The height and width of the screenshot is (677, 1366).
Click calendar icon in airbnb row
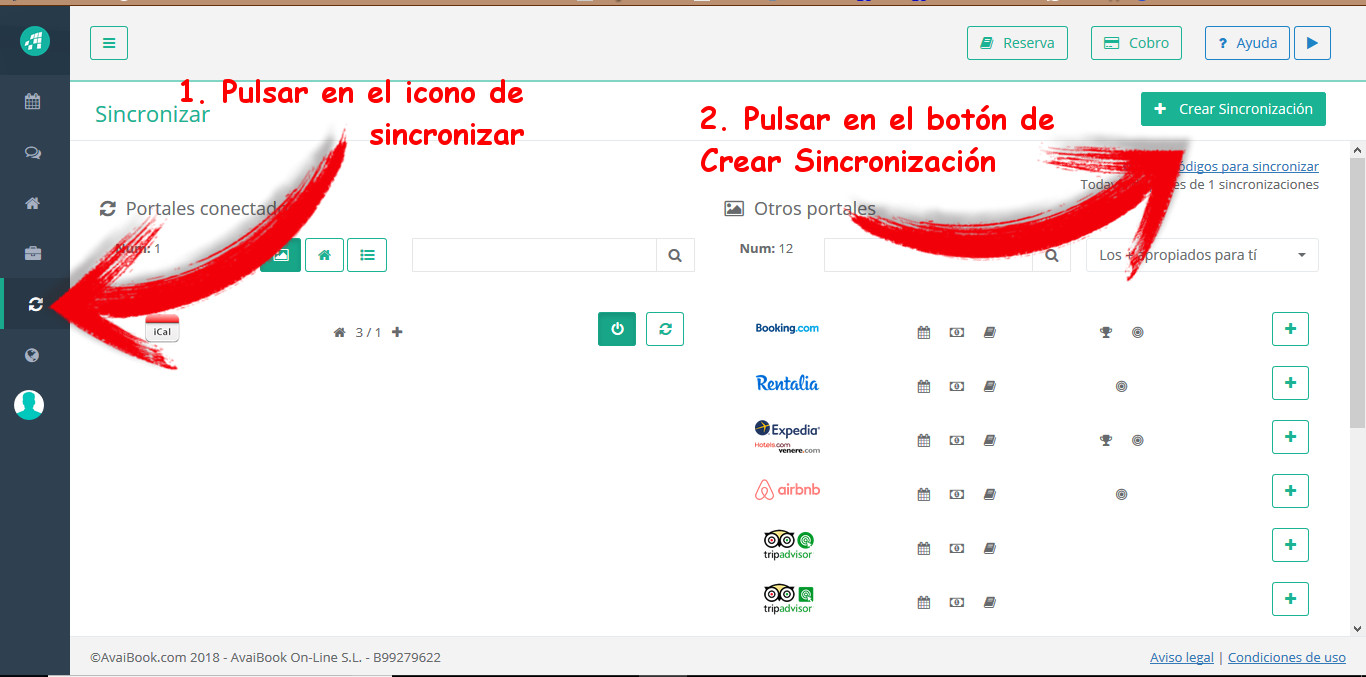[924, 494]
